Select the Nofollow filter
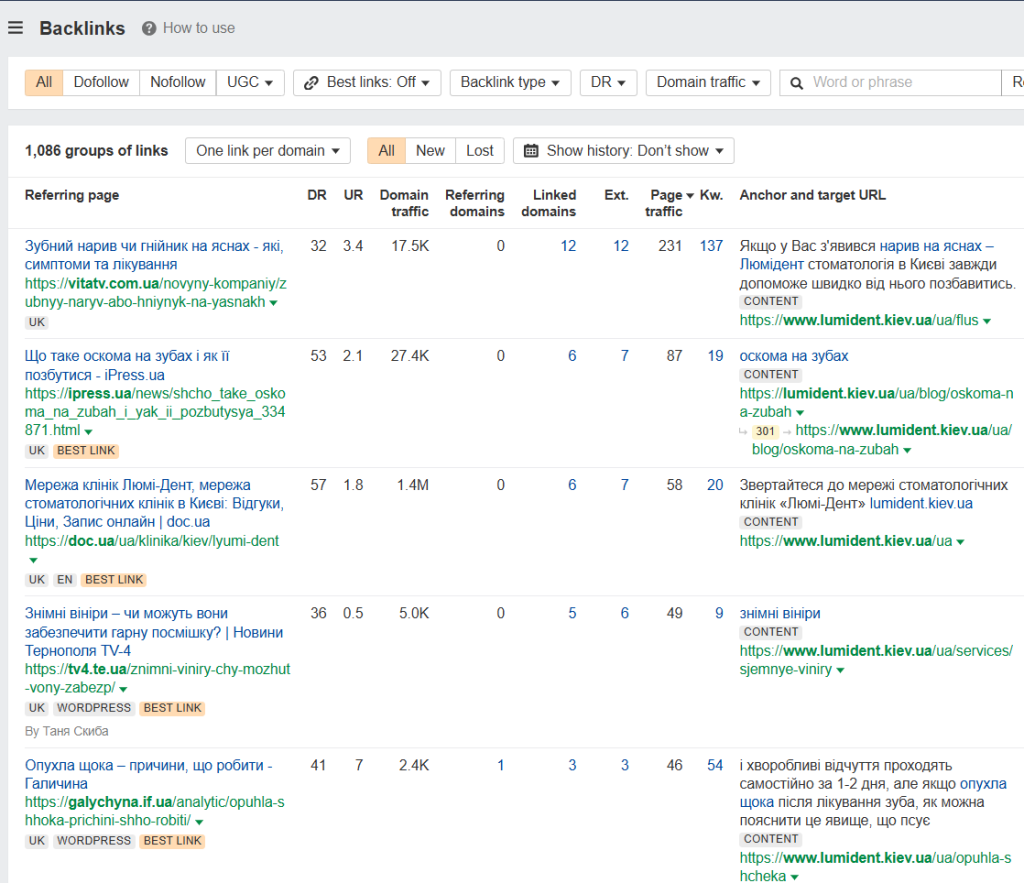 tap(178, 82)
